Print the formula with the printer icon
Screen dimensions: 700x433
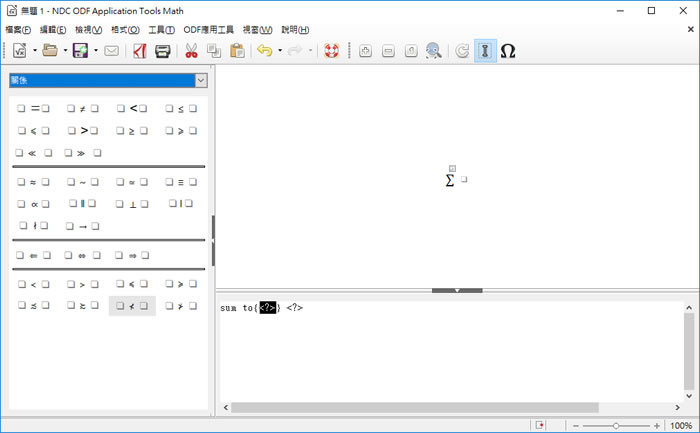tap(162, 51)
